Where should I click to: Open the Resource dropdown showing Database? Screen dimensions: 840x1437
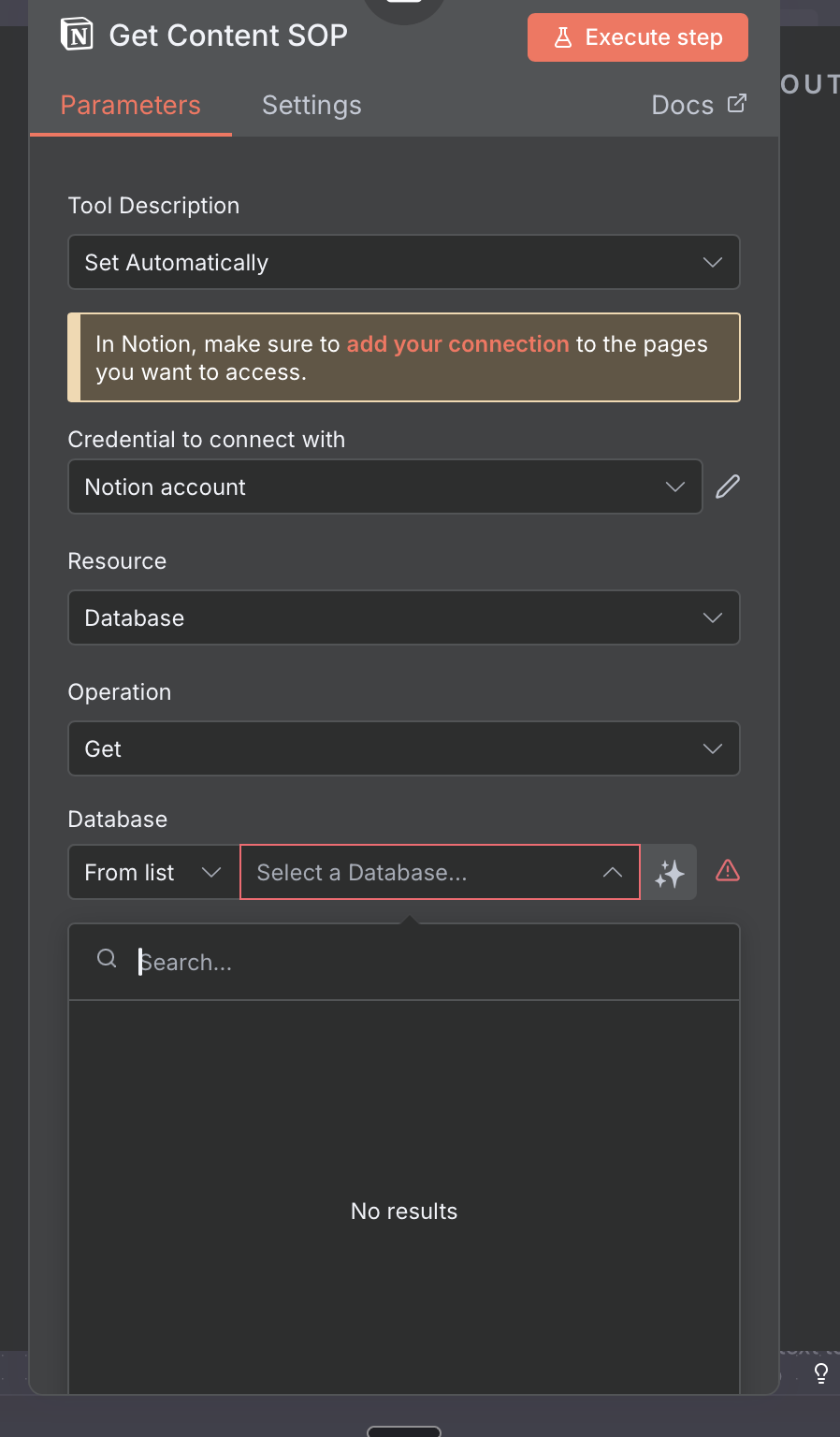tap(404, 618)
